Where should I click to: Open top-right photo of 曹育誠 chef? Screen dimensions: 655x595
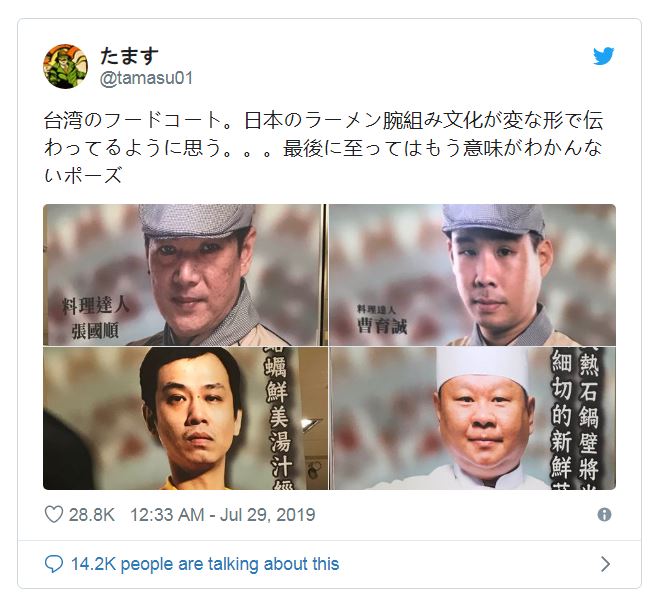tap(472, 275)
